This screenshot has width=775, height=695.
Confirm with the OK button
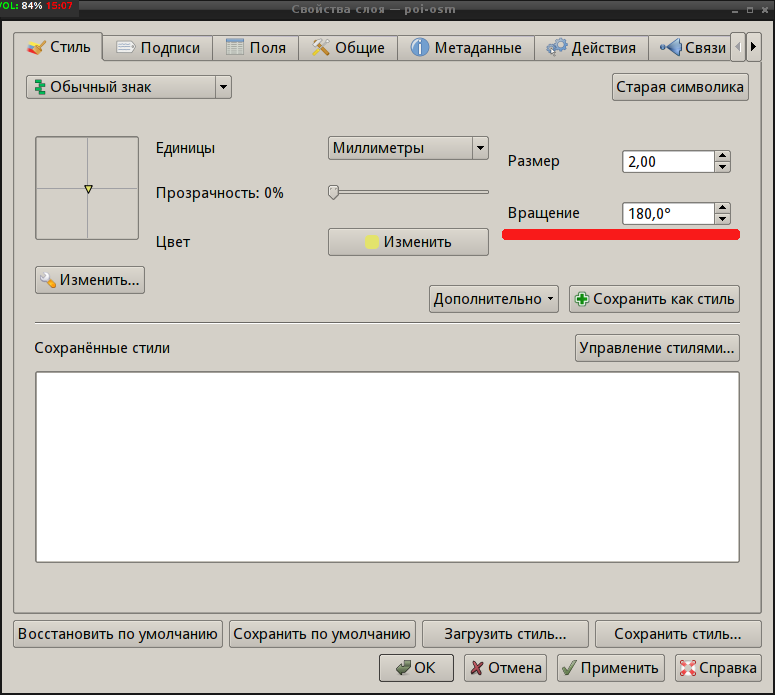(x=416, y=668)
